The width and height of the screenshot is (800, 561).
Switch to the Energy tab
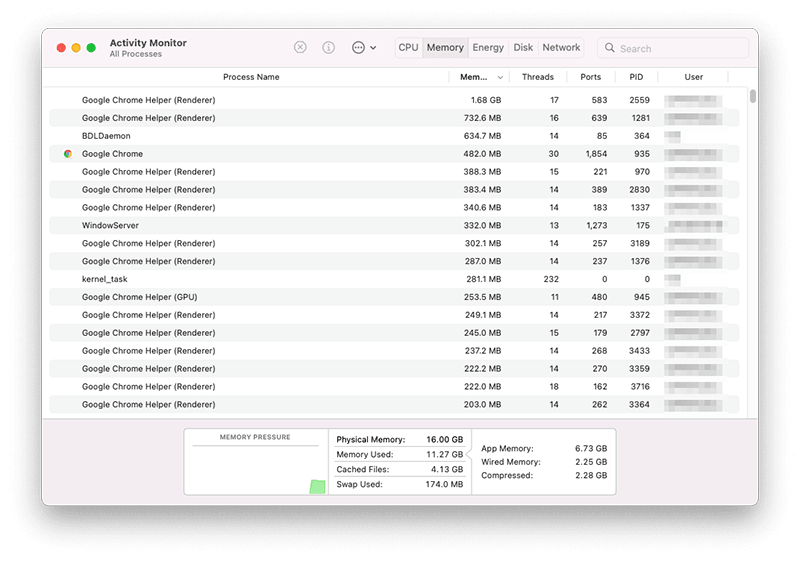488,47
